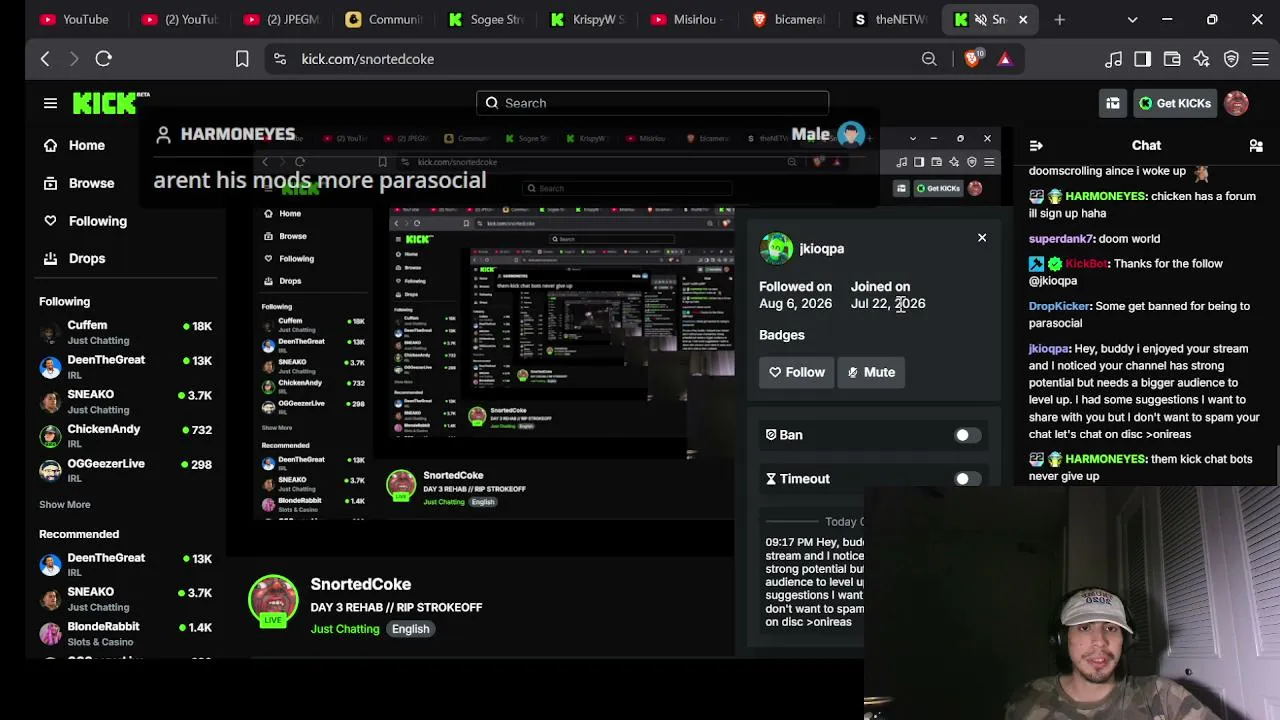Mute user jkioqpa

871,372
